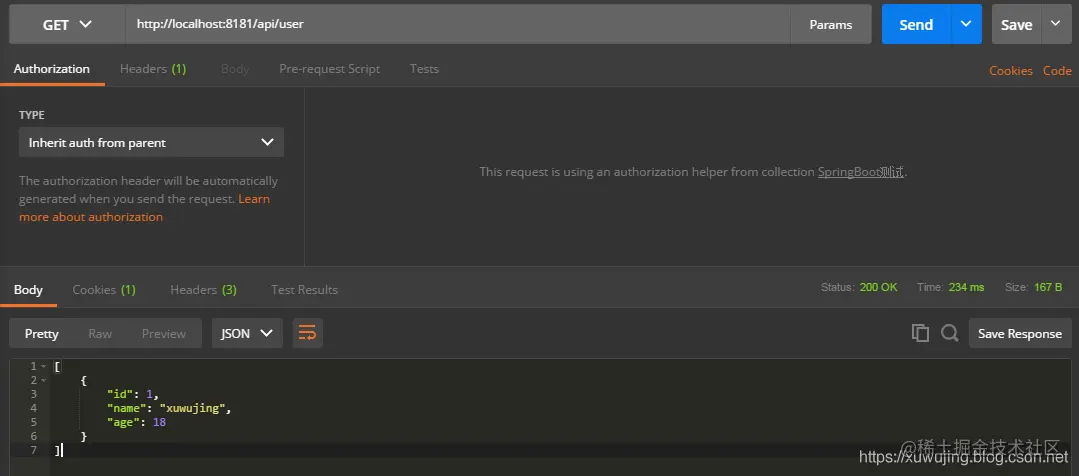The image size is (1079, 476).
Task: View the Raw response mode
Action: pyautogui.click(x=100, y=334)
